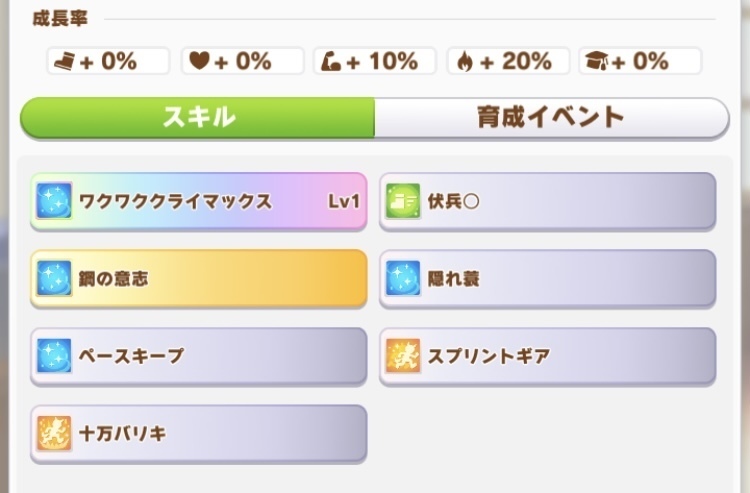
Task: Switch to the スキル tab
Action: coord(197,118)
